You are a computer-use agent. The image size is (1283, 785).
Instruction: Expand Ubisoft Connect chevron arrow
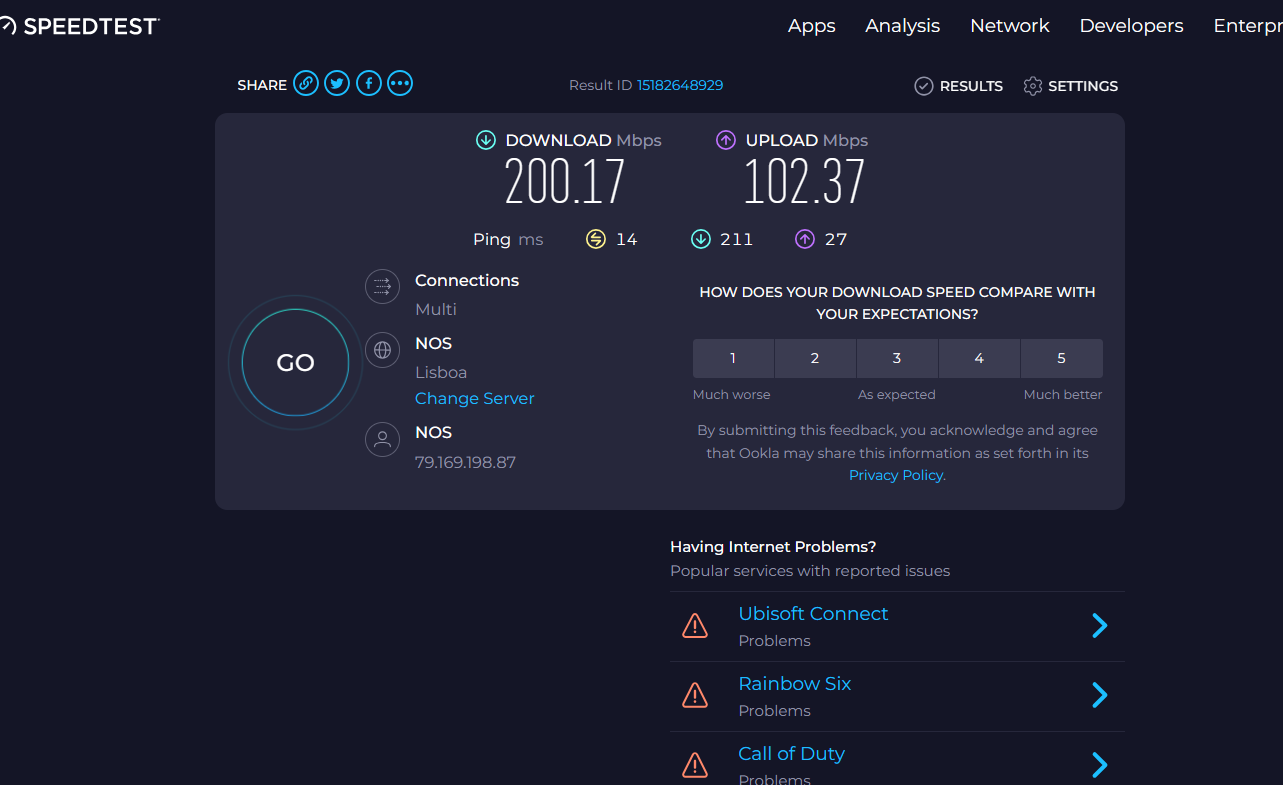click(x=1100, y=626)
